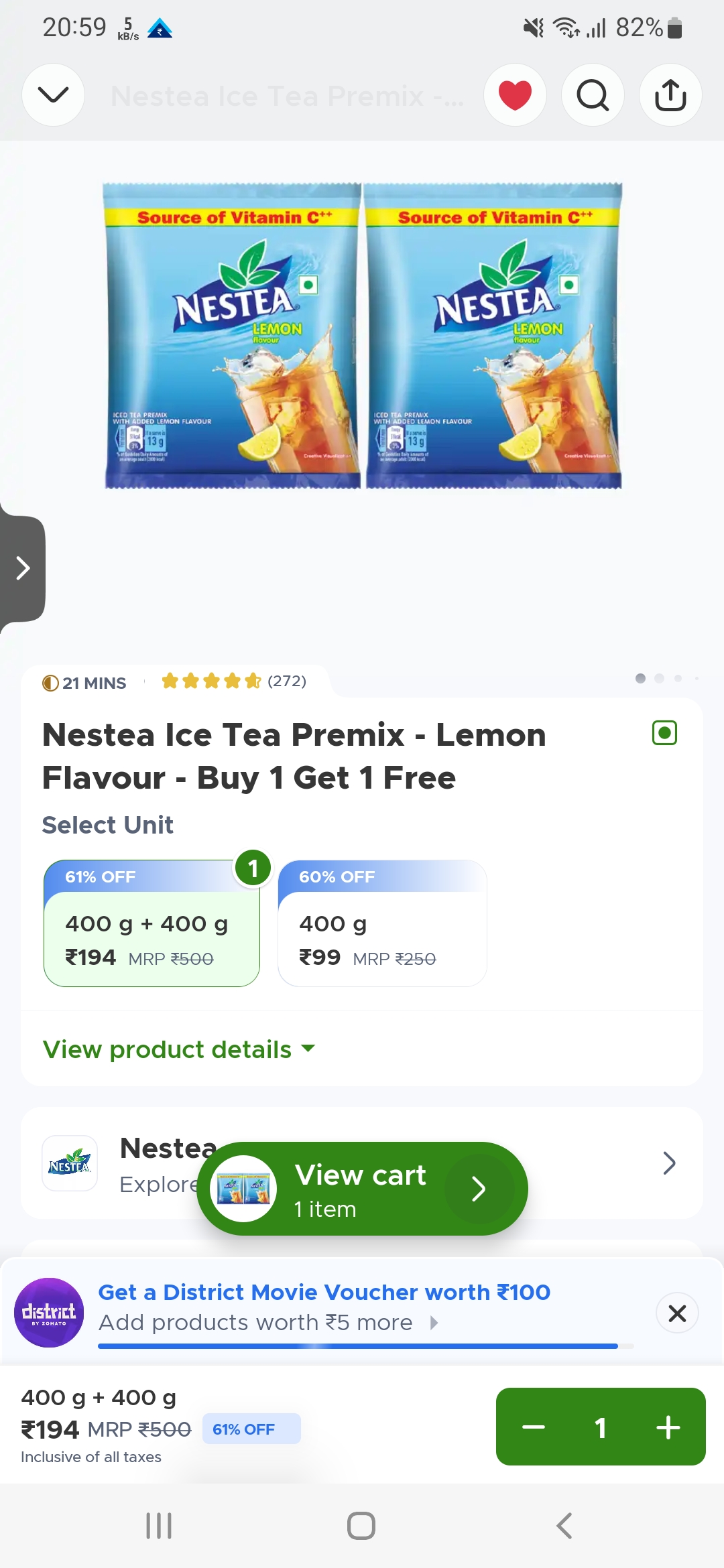Tap the share icon
Screen dimensions: 724x1568
(670, 94)
